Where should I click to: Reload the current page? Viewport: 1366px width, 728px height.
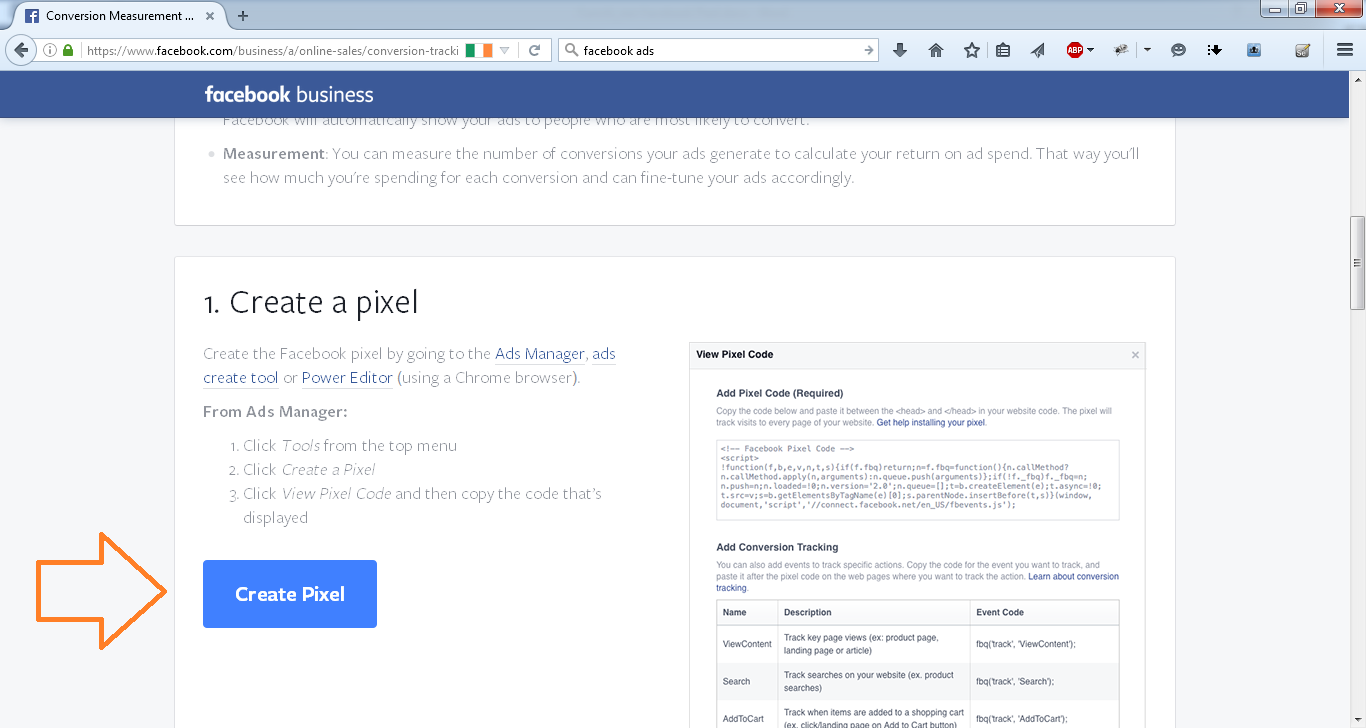[535, 50]
